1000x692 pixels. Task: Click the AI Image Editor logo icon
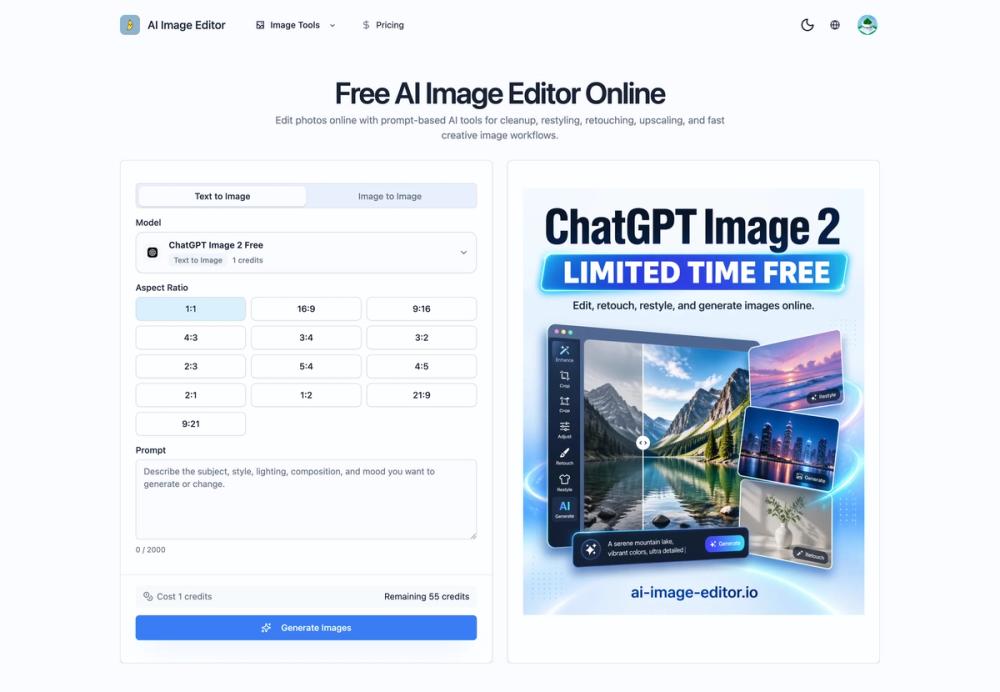(129, 24)
